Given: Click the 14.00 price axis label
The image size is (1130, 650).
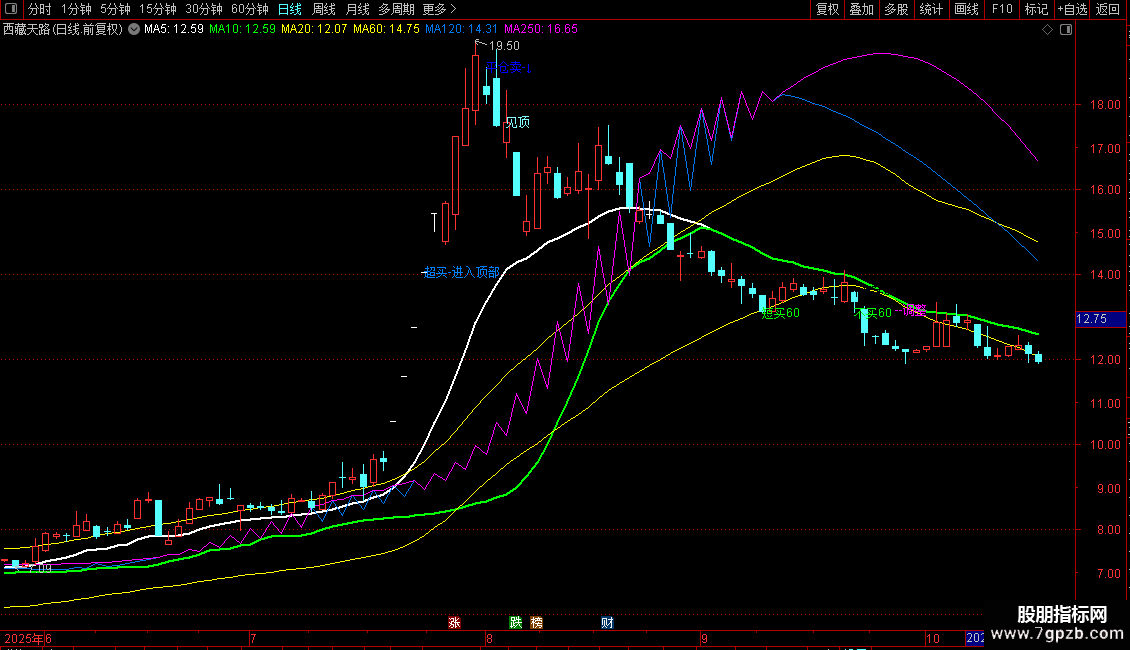Looking at the screenshot, I should point(1105,275).
